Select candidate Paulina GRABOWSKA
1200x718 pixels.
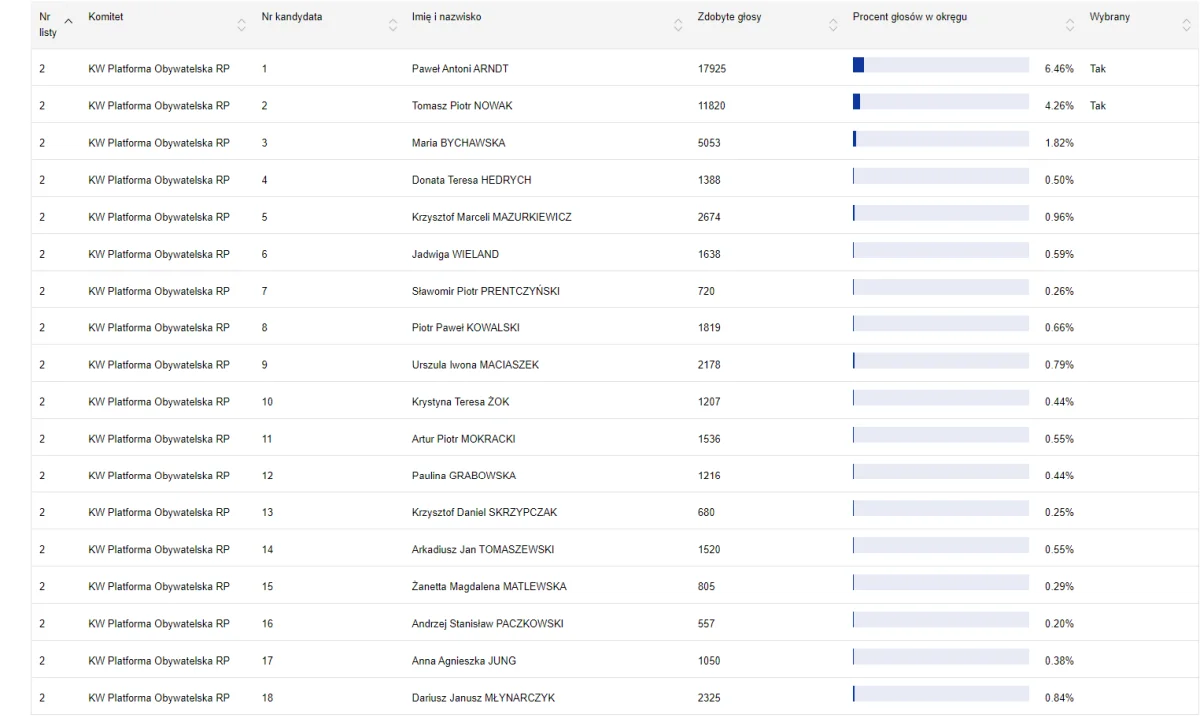[464, 476]
